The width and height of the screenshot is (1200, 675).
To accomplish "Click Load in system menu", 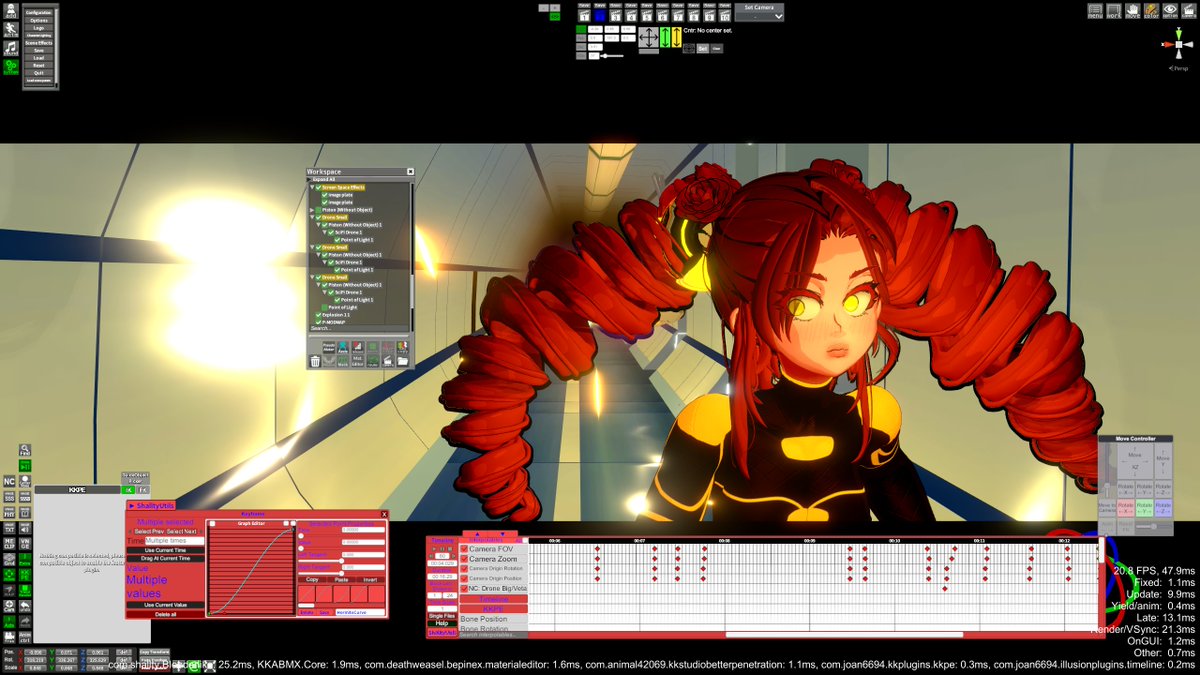I will point(39,58).
